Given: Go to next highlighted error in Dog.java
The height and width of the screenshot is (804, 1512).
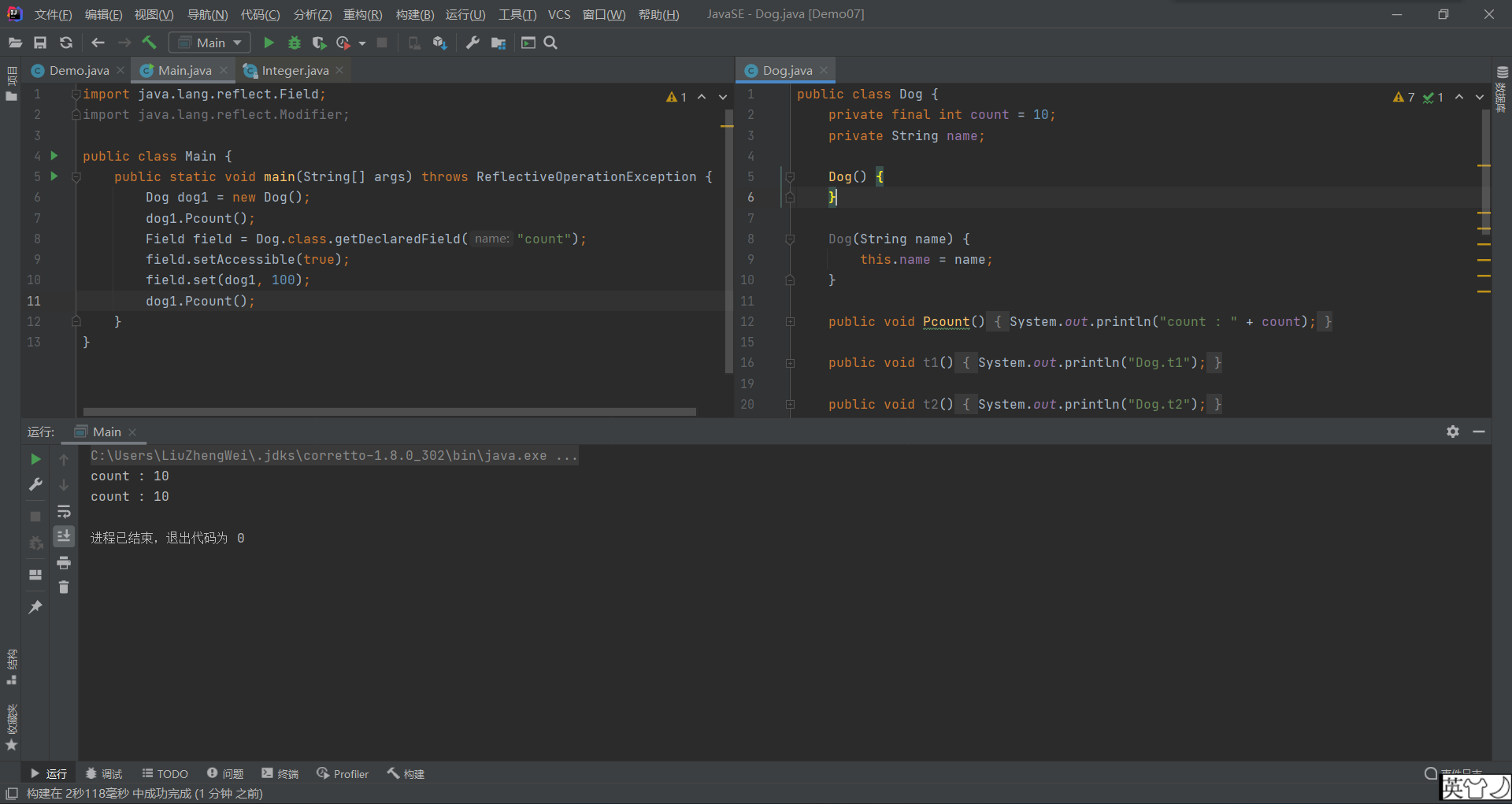Looking at the screenshot, I should click(1480, 97).
